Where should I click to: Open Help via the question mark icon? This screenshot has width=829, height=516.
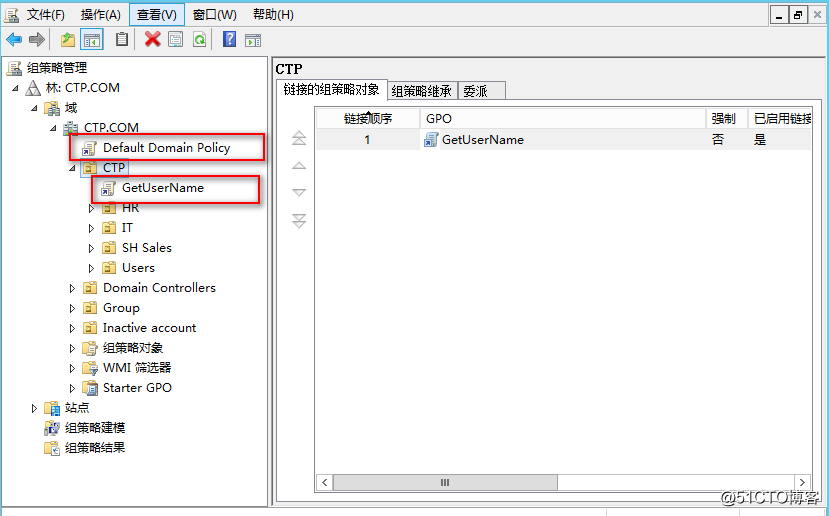click(229, 39)
